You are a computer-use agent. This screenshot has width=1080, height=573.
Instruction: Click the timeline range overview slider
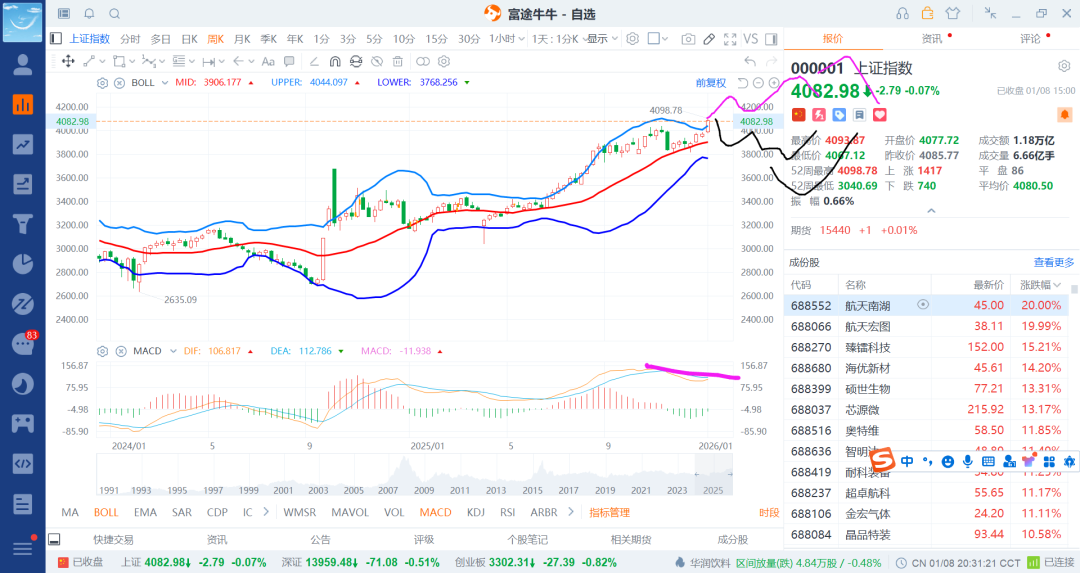pos(713,475)
